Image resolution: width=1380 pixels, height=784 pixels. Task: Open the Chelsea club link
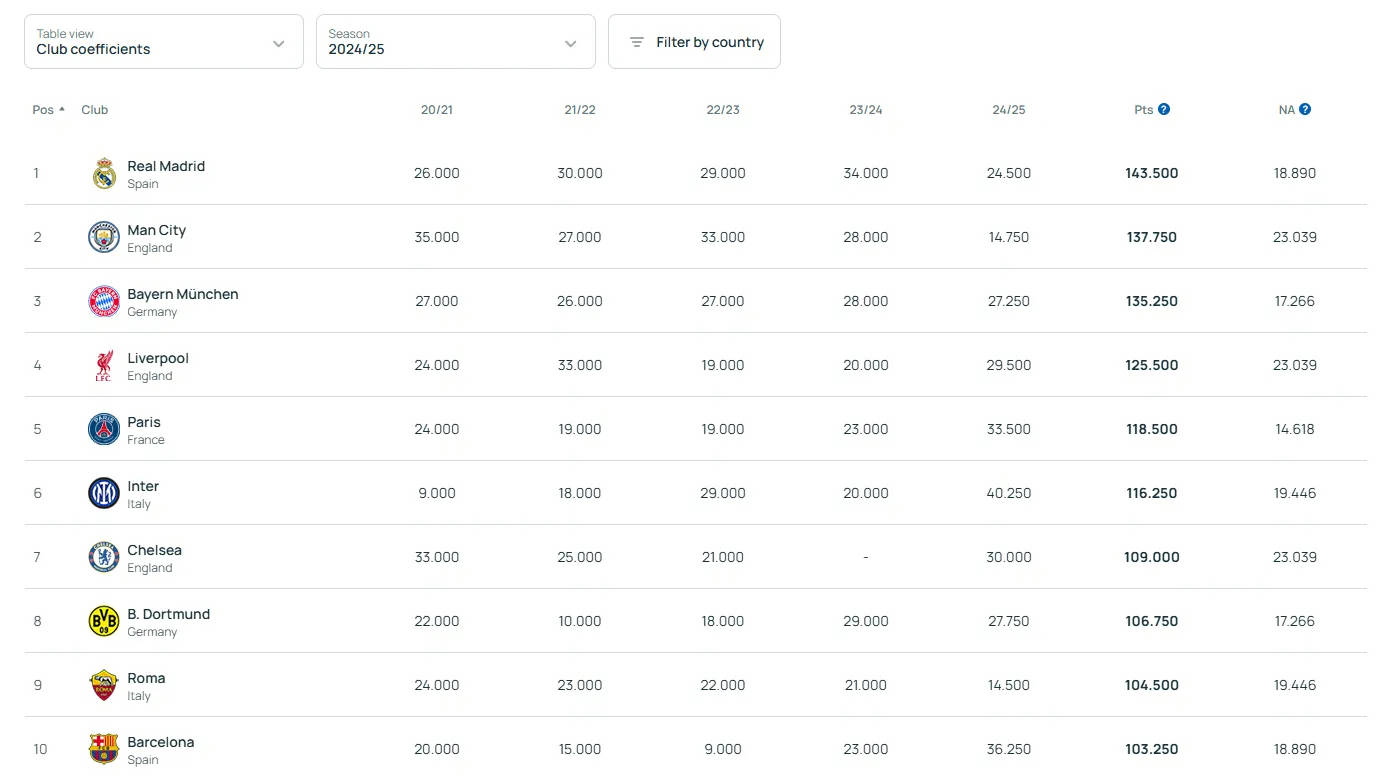(x=155, y=550)
